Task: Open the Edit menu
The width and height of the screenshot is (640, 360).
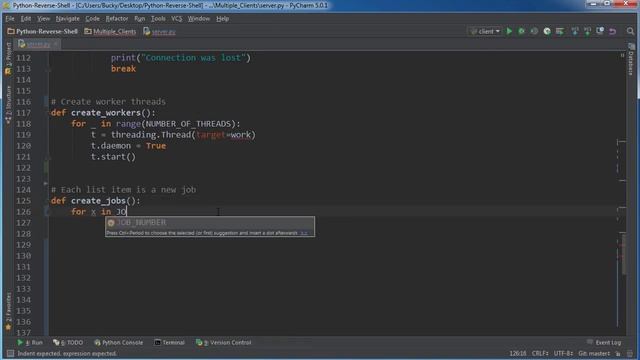Action: click(x=26, y=19)
